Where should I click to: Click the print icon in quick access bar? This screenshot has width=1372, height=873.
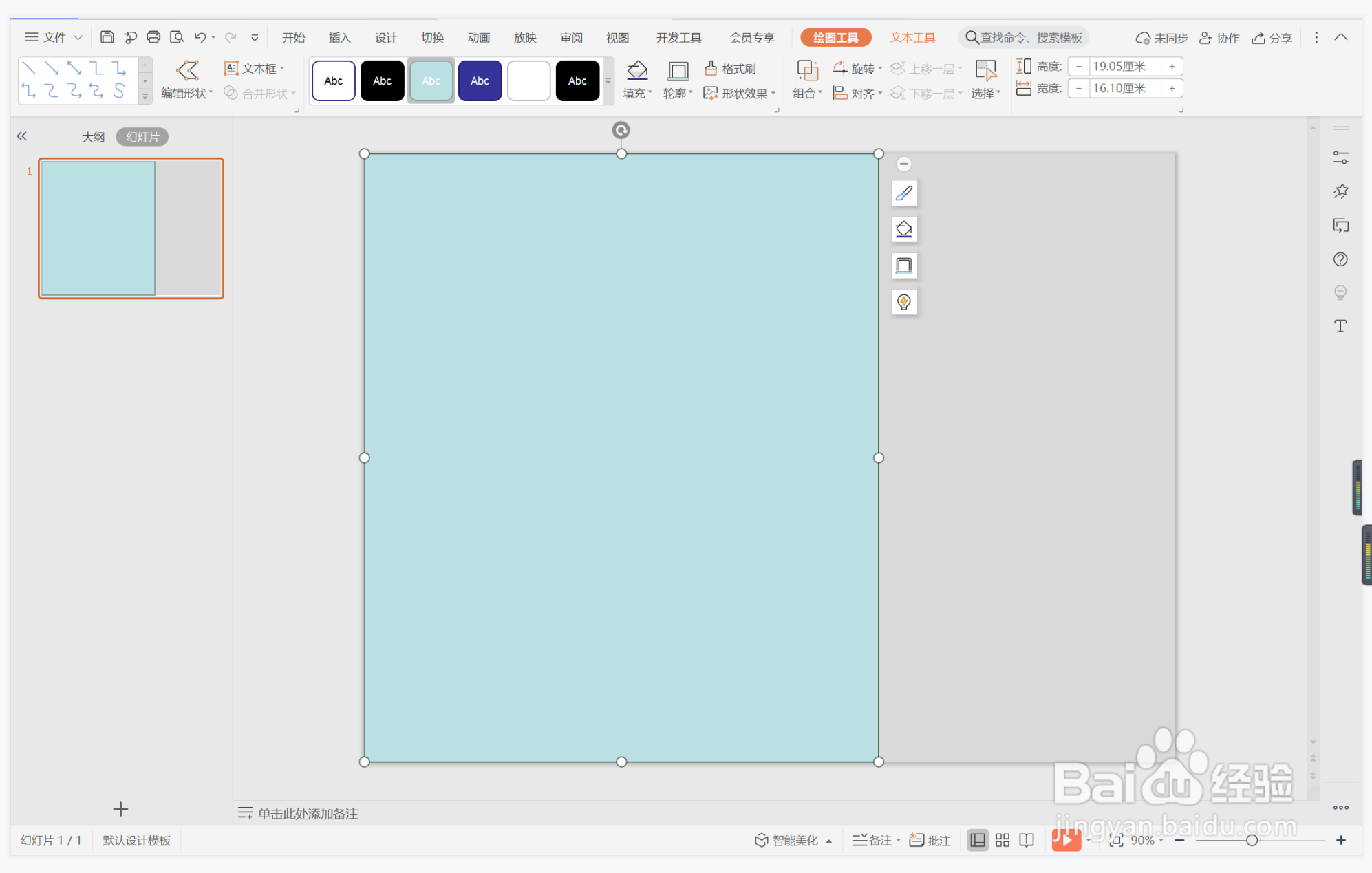pos(153,37)
